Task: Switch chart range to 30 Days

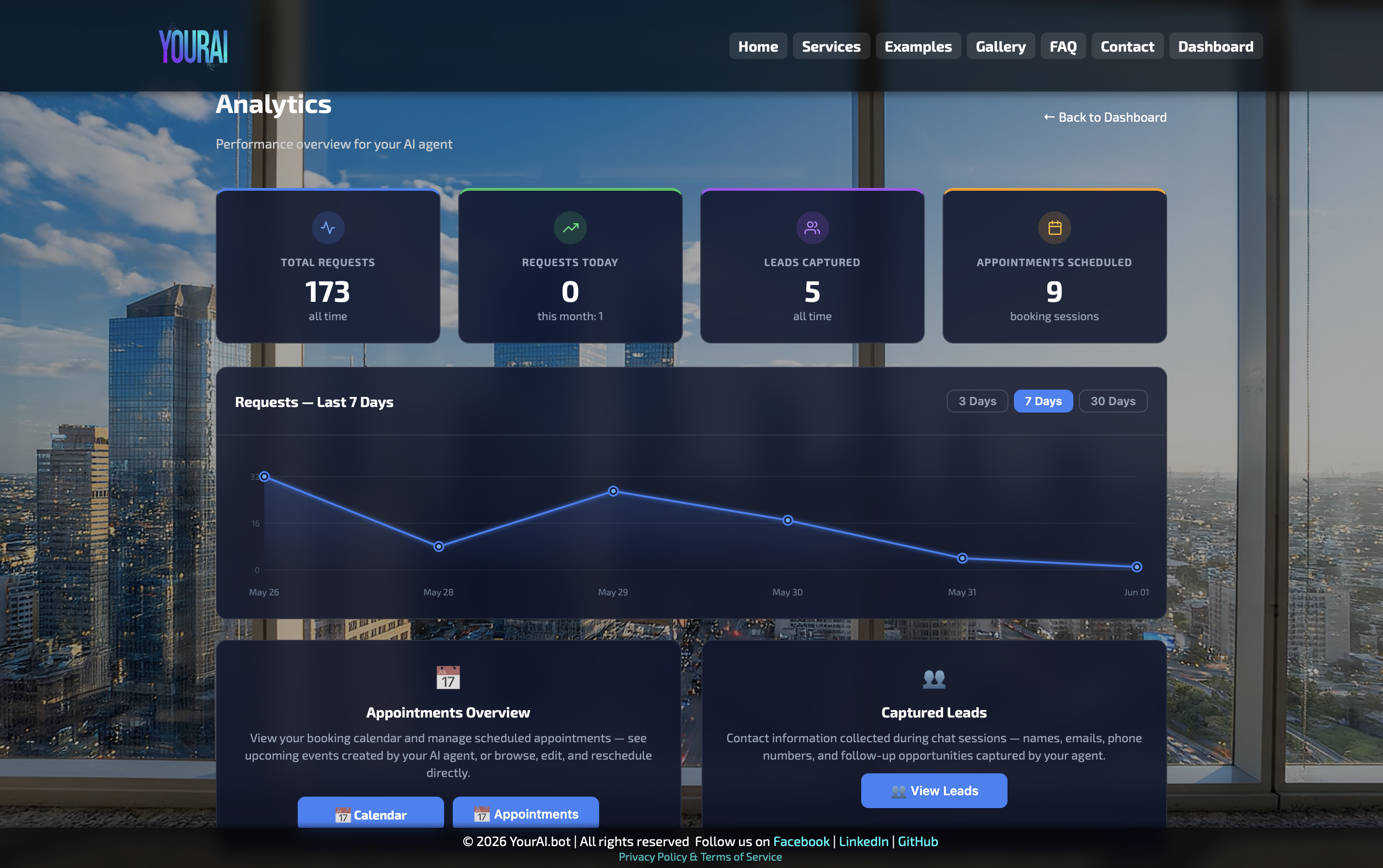Action: 1113,401
